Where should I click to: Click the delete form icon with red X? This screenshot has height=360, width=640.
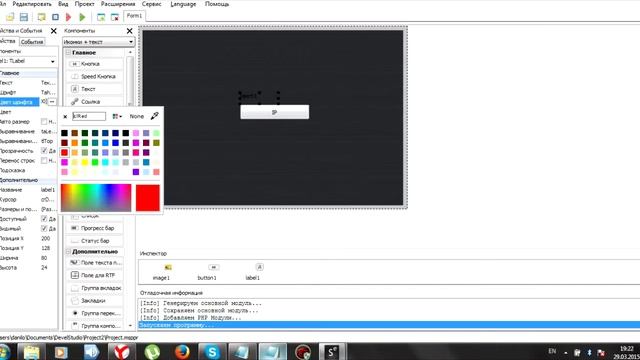[x=115, y=17]
